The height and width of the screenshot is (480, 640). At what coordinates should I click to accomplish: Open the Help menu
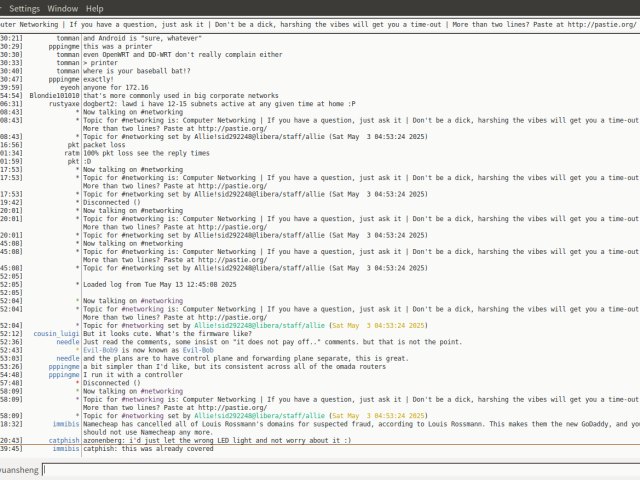[95, 8]
